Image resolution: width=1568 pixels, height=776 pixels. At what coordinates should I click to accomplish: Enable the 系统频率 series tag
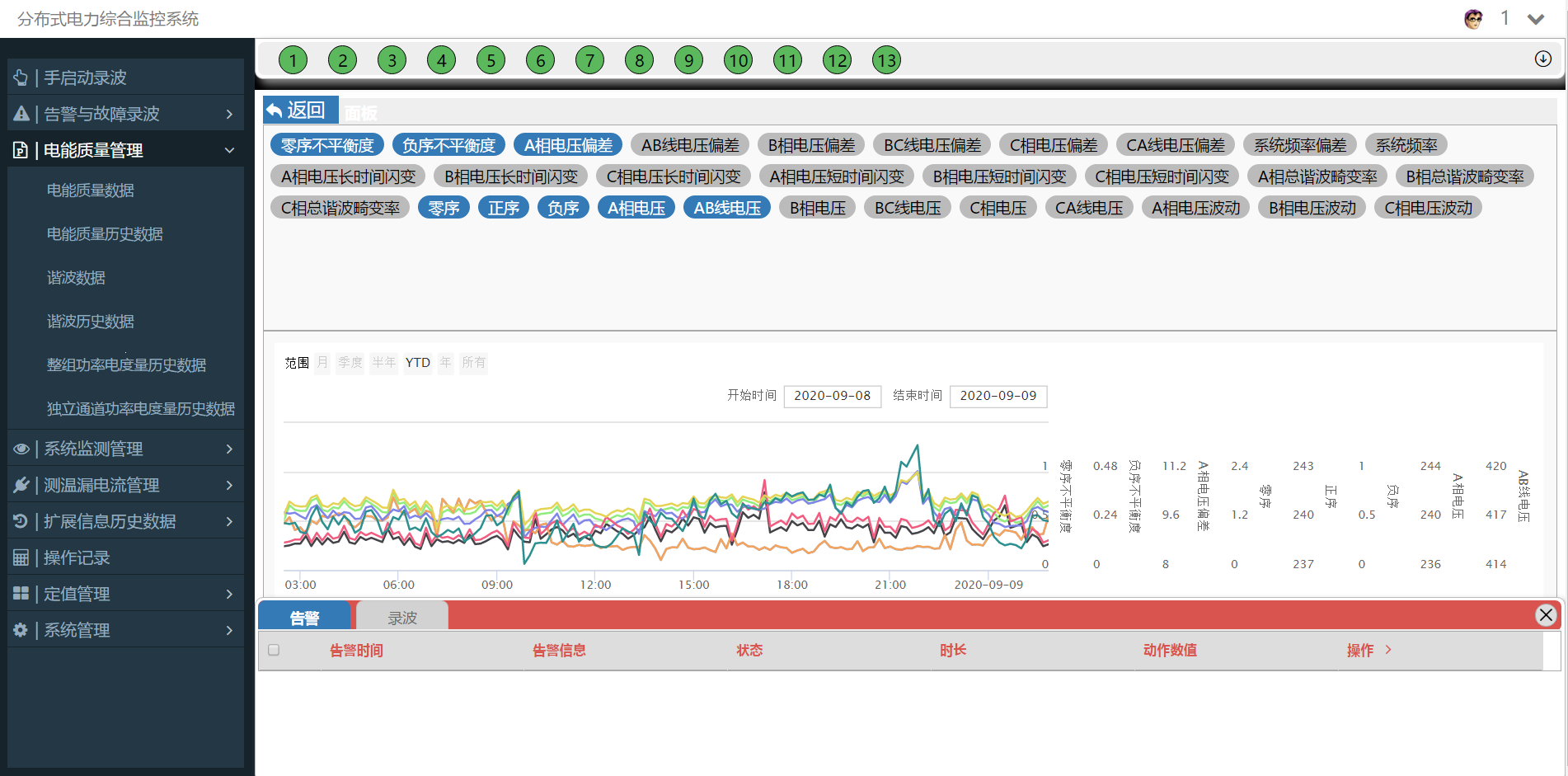pos(1406,145)
